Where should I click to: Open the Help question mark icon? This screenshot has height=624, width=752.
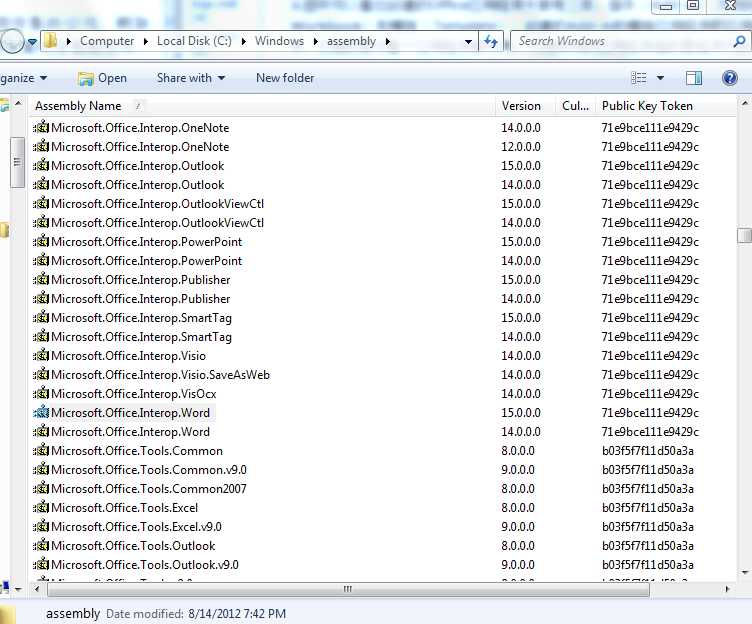[729, 78]
